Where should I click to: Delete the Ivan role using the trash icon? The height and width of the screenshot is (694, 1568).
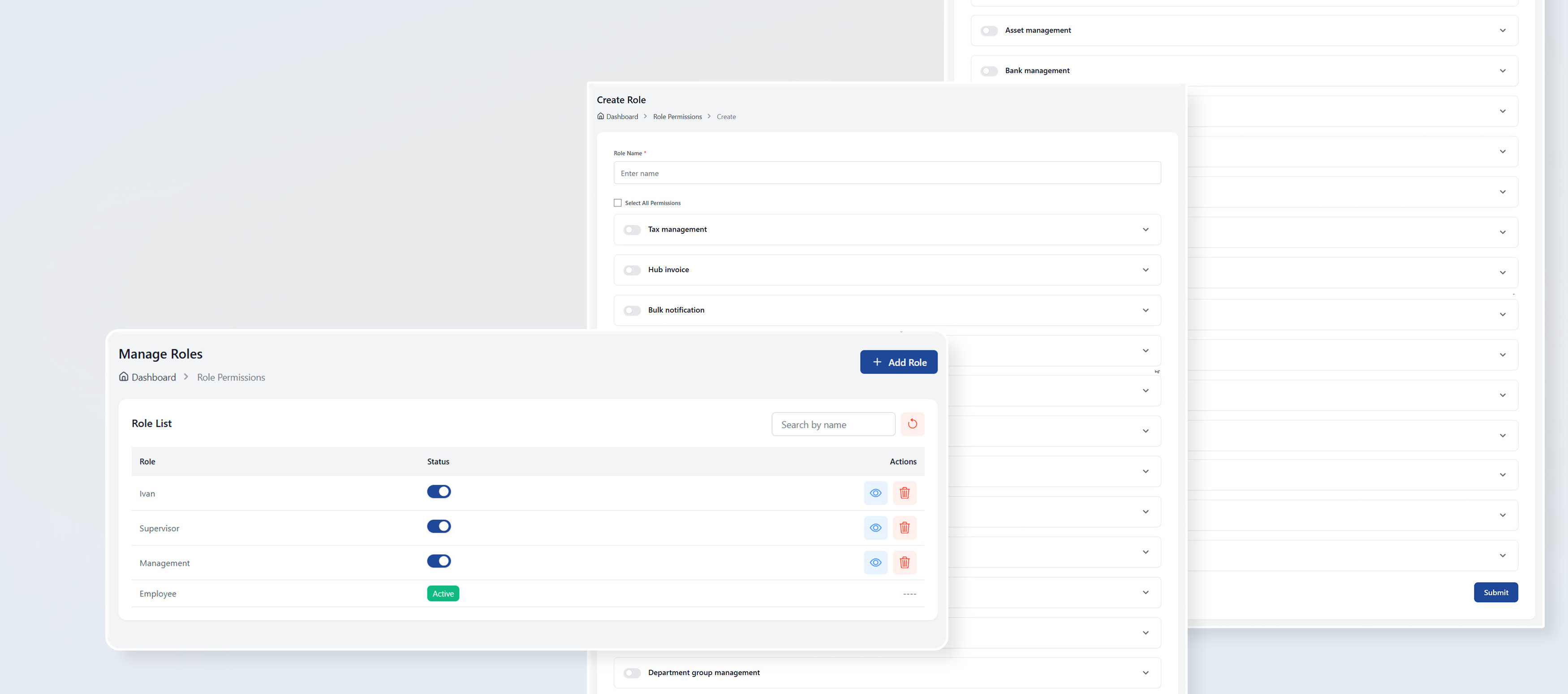coord(905,493)
